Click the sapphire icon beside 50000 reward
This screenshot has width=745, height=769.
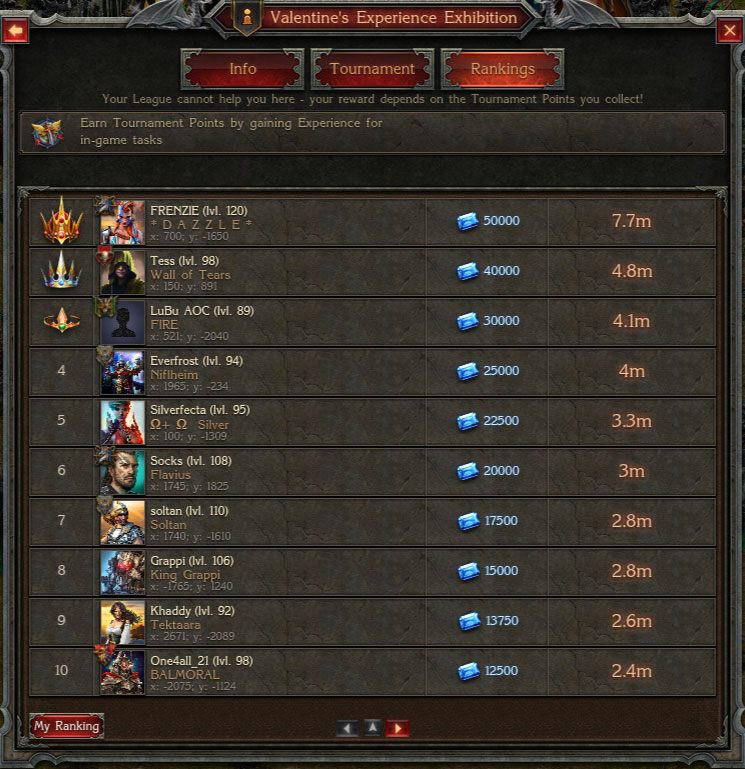(x=467, y=221)
